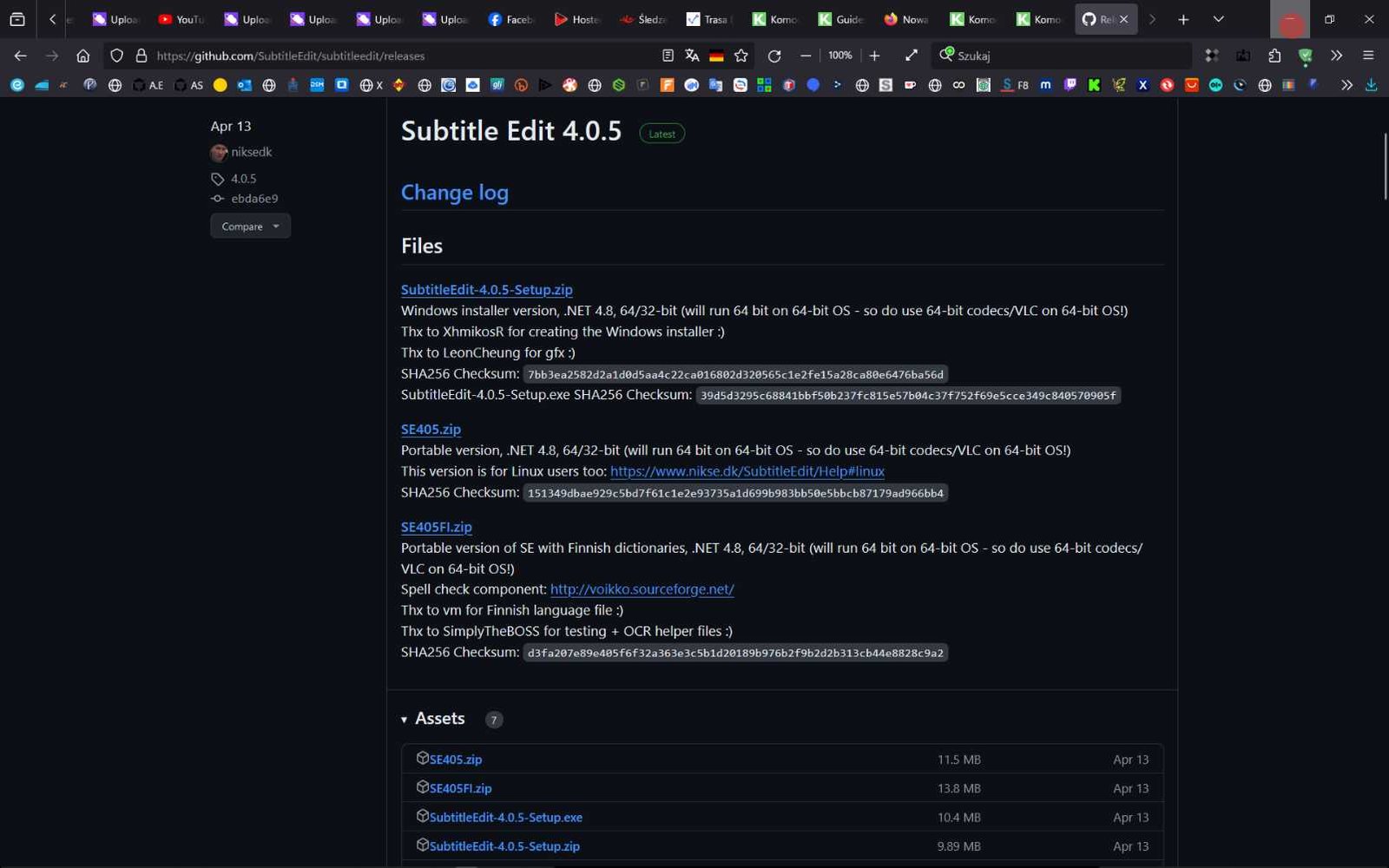Viewport: 1389px width, 868px height.
Task: Open the hamburger application menu
Action: tap(1368, 56)
